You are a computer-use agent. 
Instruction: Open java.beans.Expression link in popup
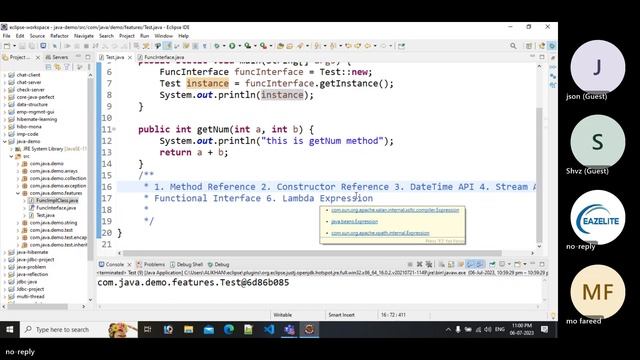354,222
